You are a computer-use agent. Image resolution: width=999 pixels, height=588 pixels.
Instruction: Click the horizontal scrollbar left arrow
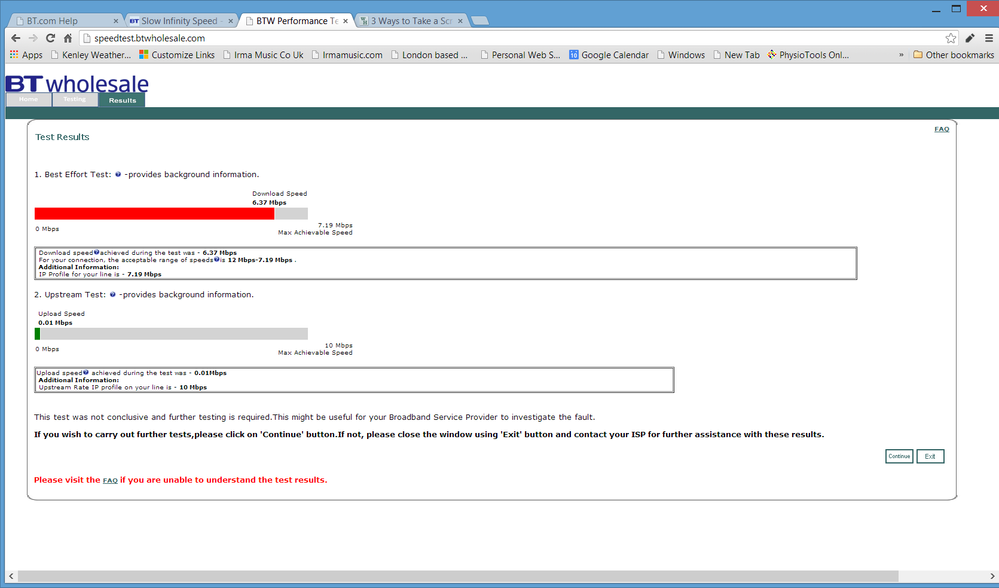pos(10,576)
